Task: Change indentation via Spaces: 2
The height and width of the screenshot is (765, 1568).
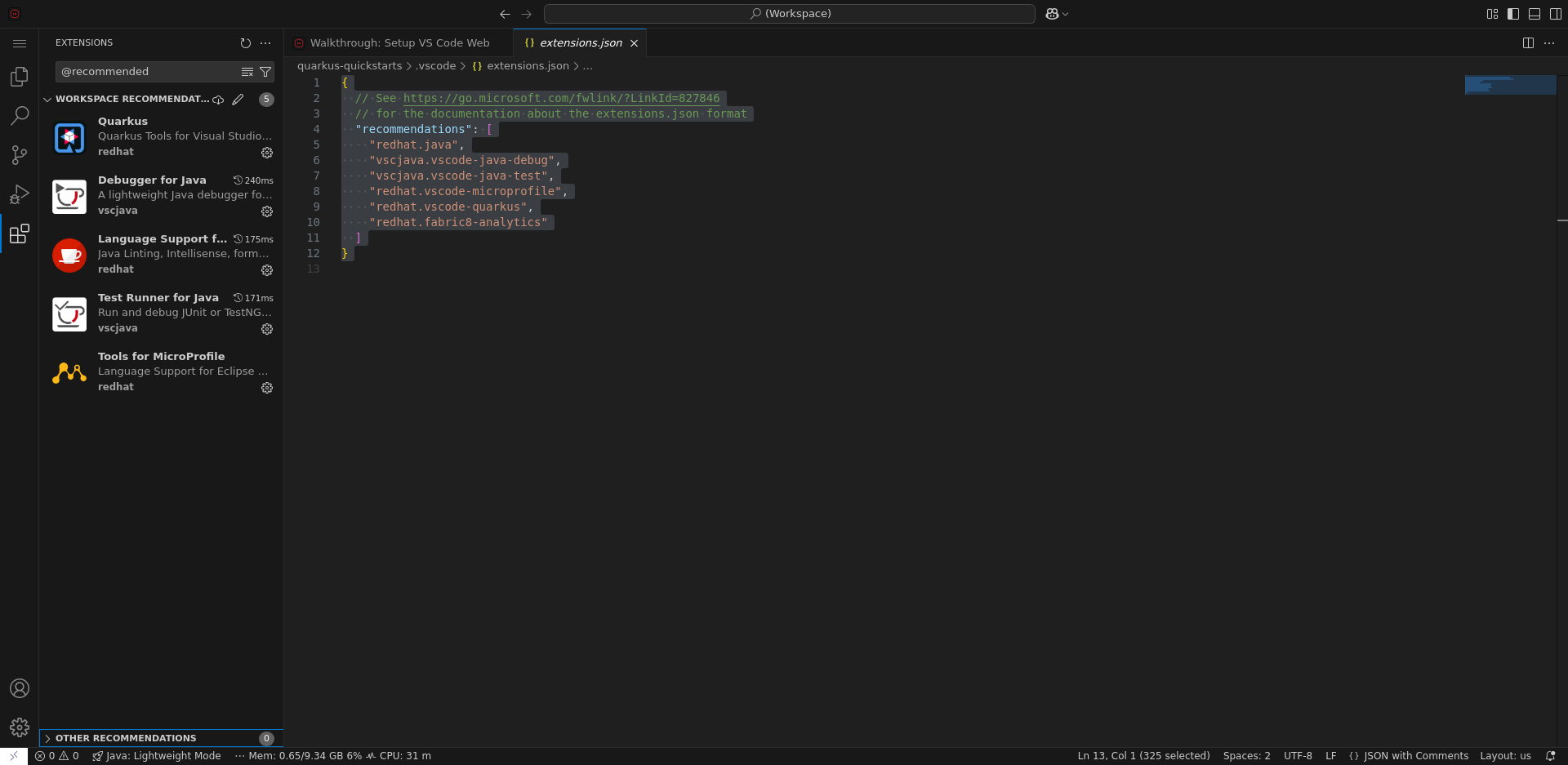Action: [x=1246, y=756]
